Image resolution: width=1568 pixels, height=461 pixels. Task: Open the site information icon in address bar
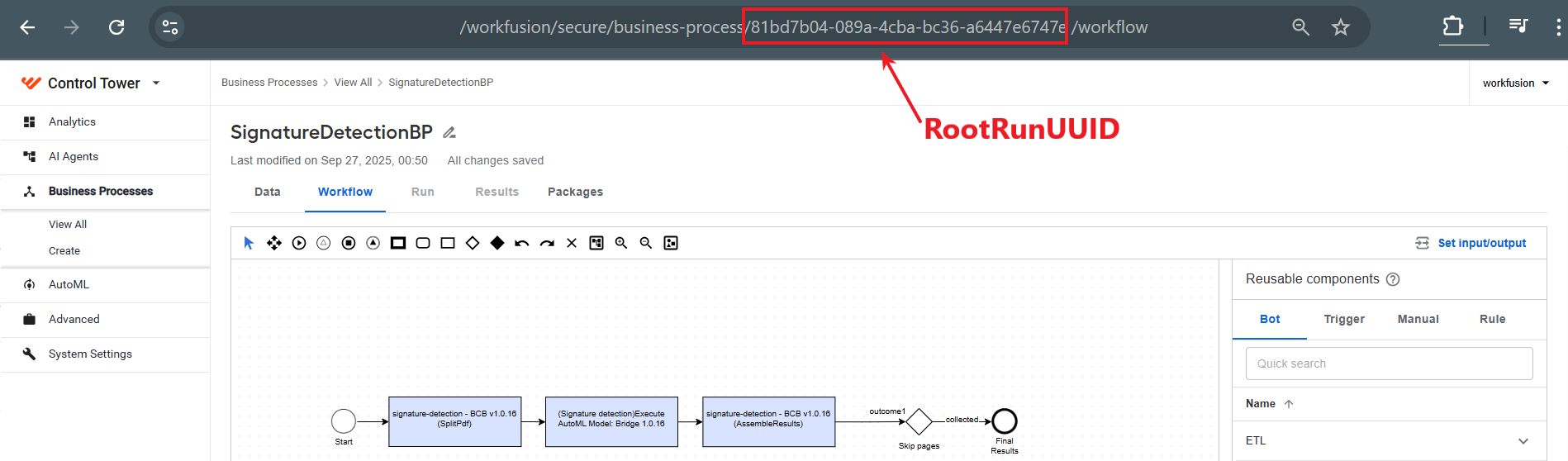[170, 27]
